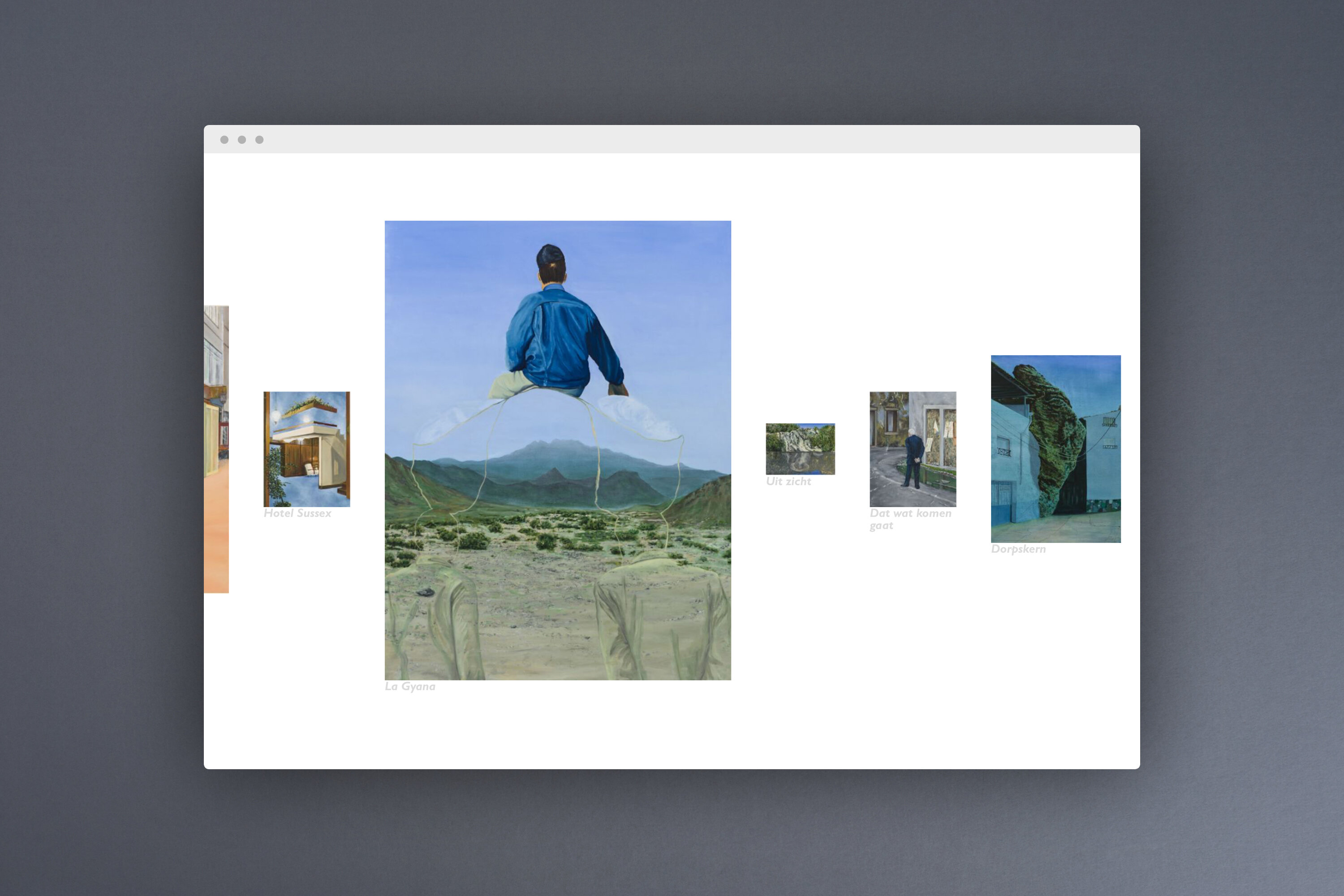The height and width of the screenshot is (896, 1344).
Task: Open the Hotel Sussex painting thumbnail
Action: pos(307,449)
